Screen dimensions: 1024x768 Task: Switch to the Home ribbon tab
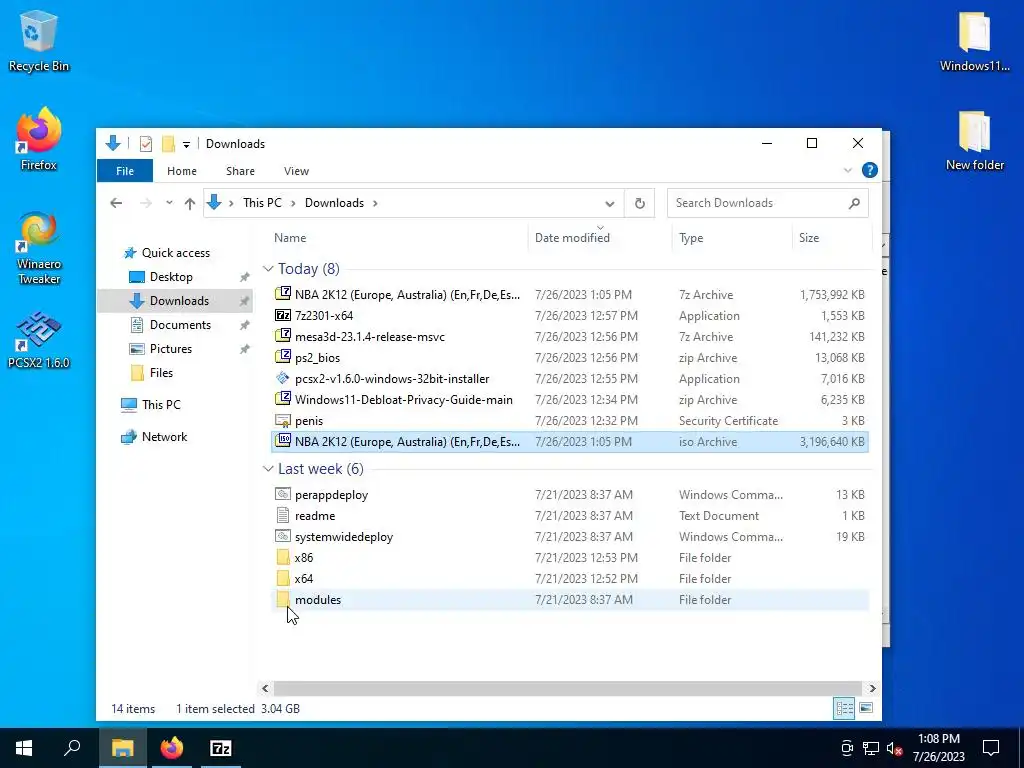pos(182,171)
